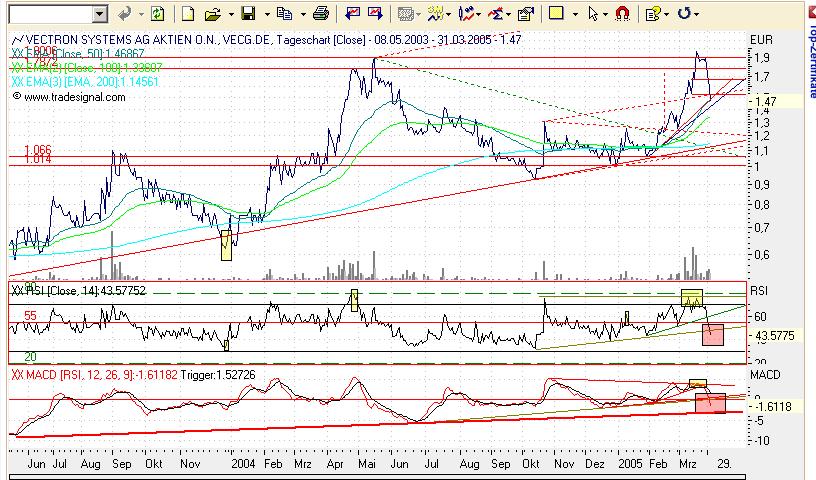
Task: Click the 3M period chart icon
Action: [435, 14]
